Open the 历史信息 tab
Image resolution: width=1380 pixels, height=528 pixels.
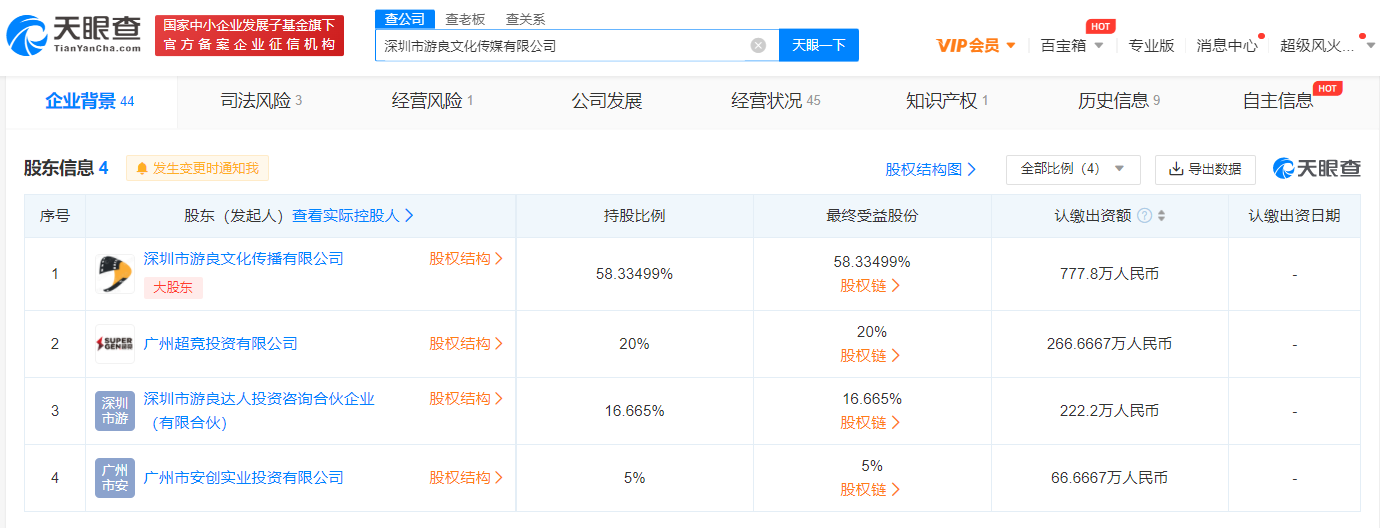tap(1119, 101)
